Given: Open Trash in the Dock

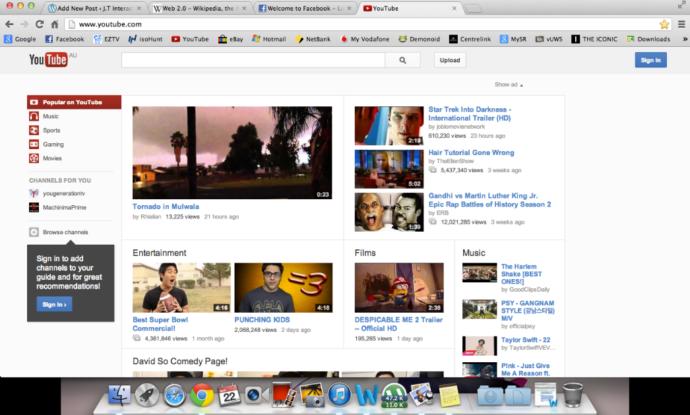Looking at the screenshot, I should pyautogui.click(x=573, y=394).
